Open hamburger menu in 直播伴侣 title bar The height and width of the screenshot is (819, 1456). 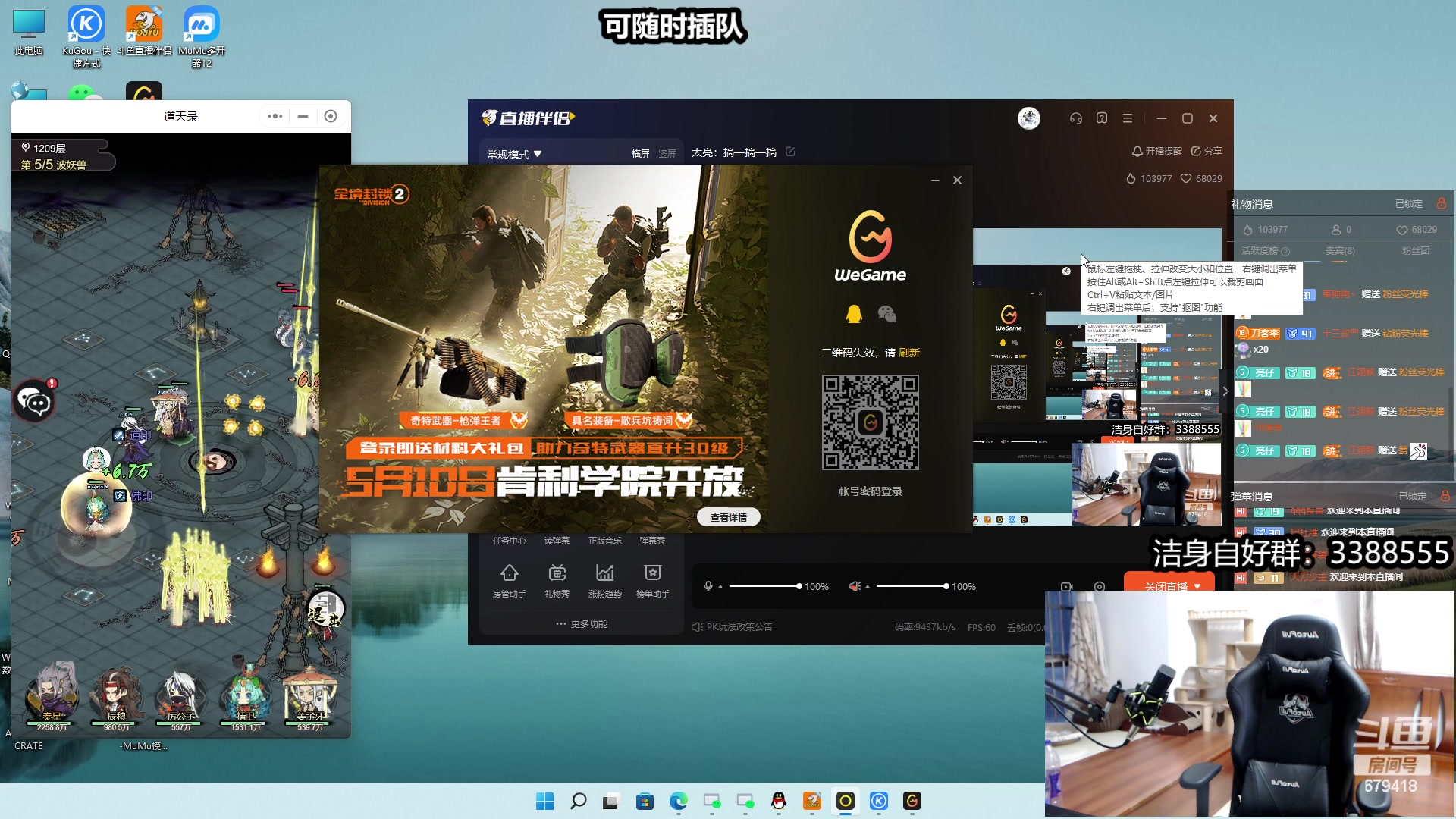pos(1128,118)
